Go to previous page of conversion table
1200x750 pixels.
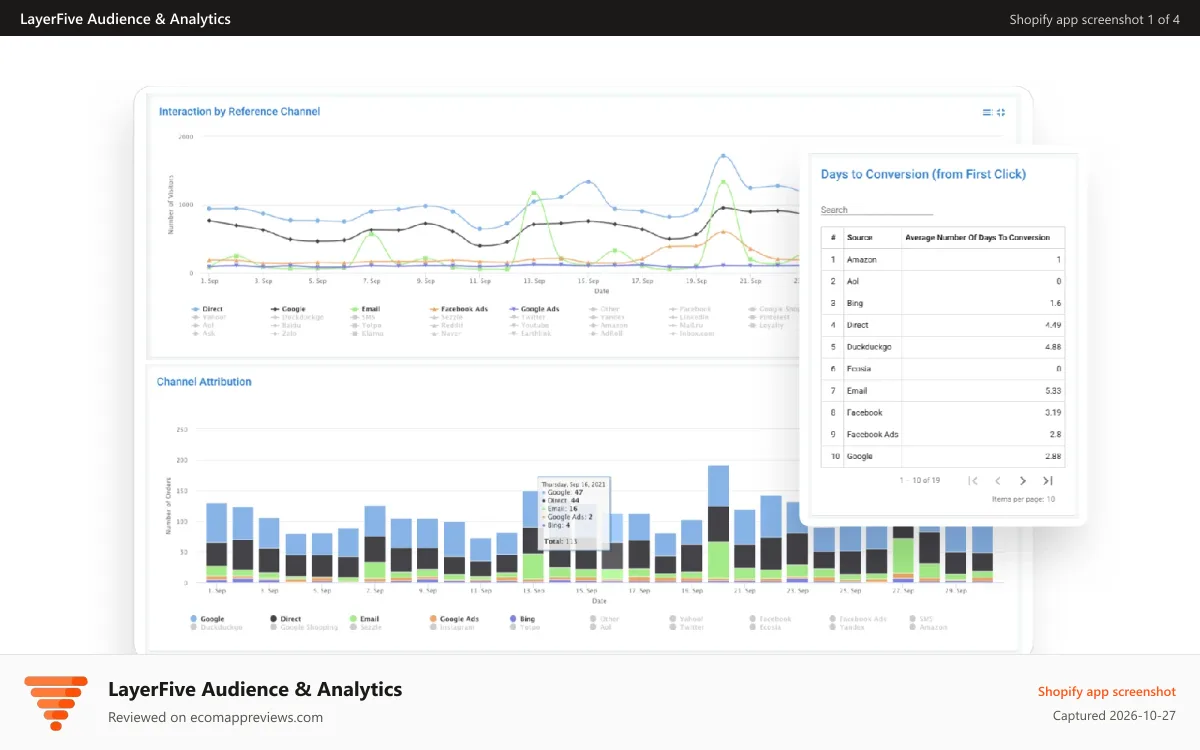pos(998,481)
